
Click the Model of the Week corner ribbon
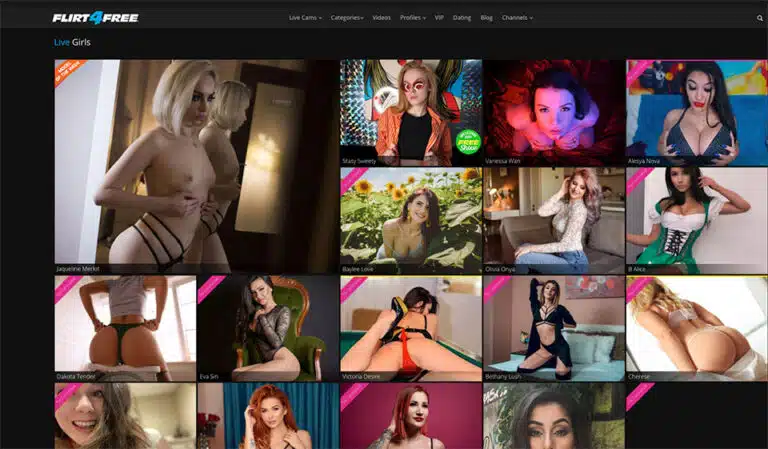pyautogui.click(x=69, y=73)
